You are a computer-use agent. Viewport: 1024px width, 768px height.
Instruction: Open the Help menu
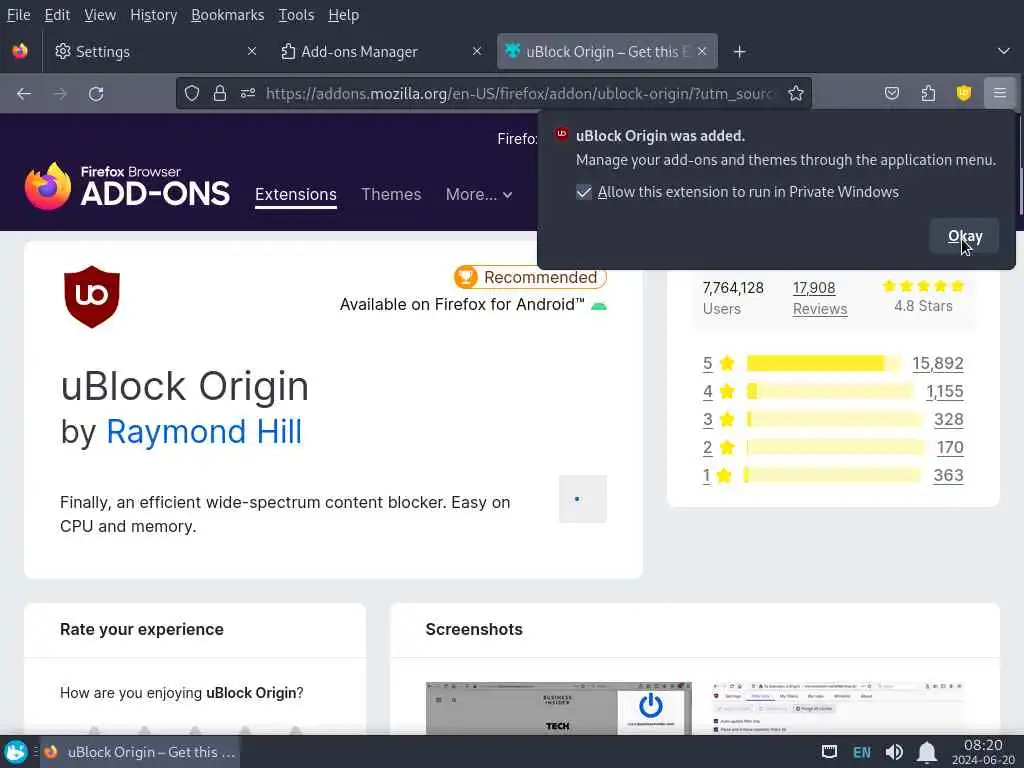tap(344, 14)
